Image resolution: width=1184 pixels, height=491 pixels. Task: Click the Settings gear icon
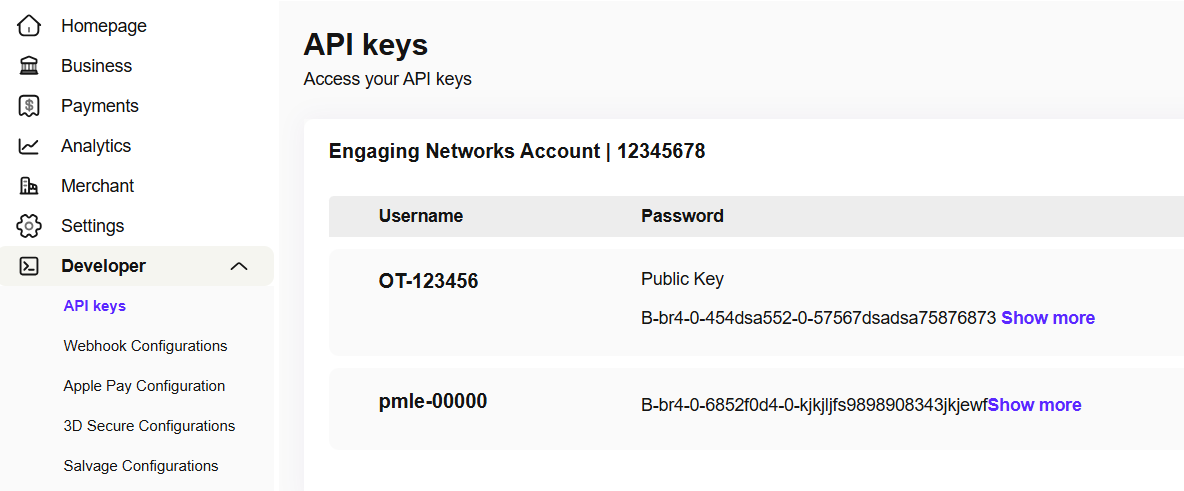click(x=29, y=226)
